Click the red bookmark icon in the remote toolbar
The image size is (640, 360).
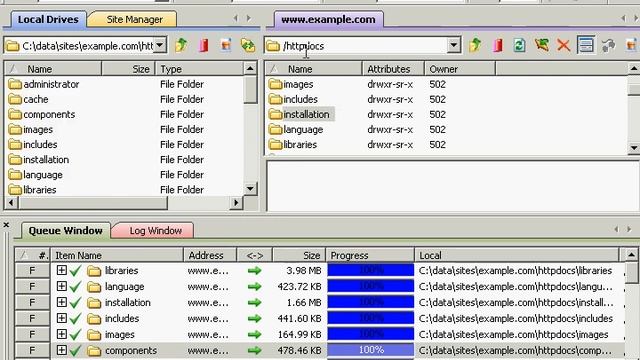497,45
